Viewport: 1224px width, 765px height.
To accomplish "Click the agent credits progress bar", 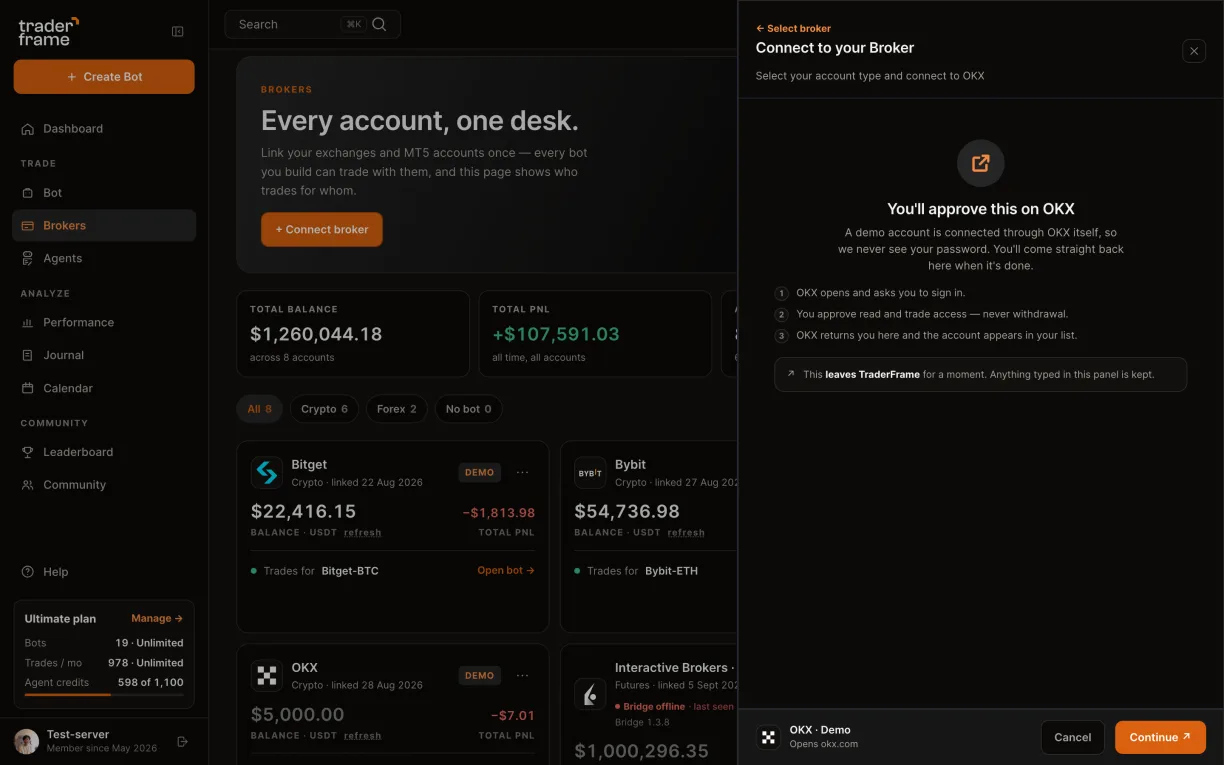I will (x=104, y=694).
